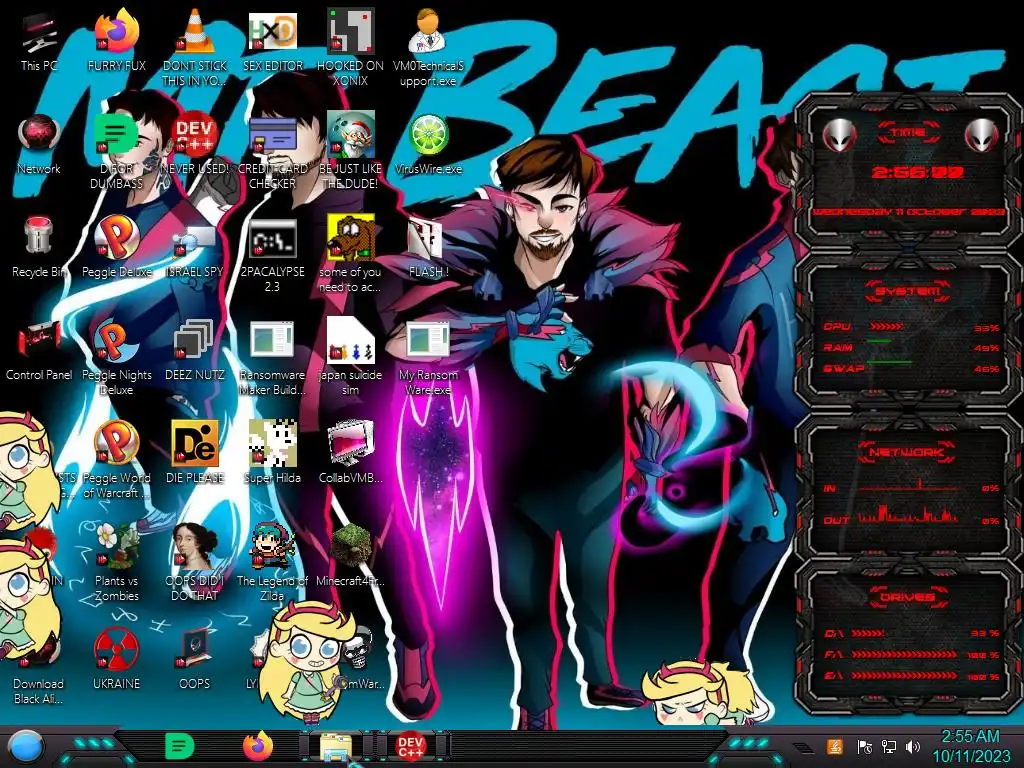This screenshot has height=768, width=1024.
Task: Open the green chat-bubble desktop shortcut
Action: 117,136
